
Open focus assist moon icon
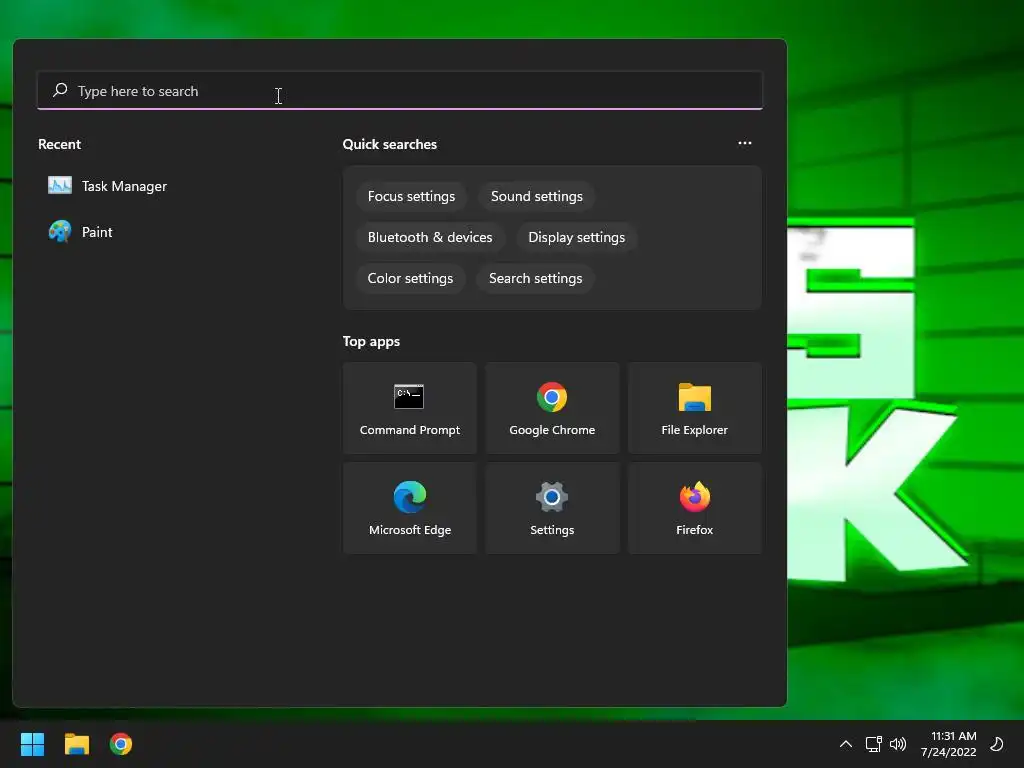click(x=997, y=744)
